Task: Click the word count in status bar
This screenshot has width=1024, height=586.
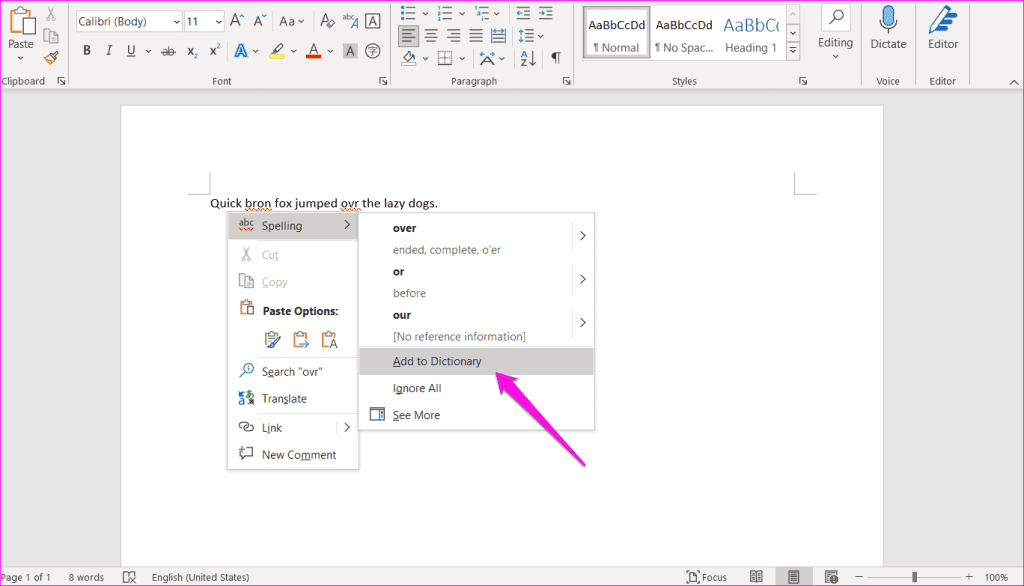Action: click(x=85, y=576)
